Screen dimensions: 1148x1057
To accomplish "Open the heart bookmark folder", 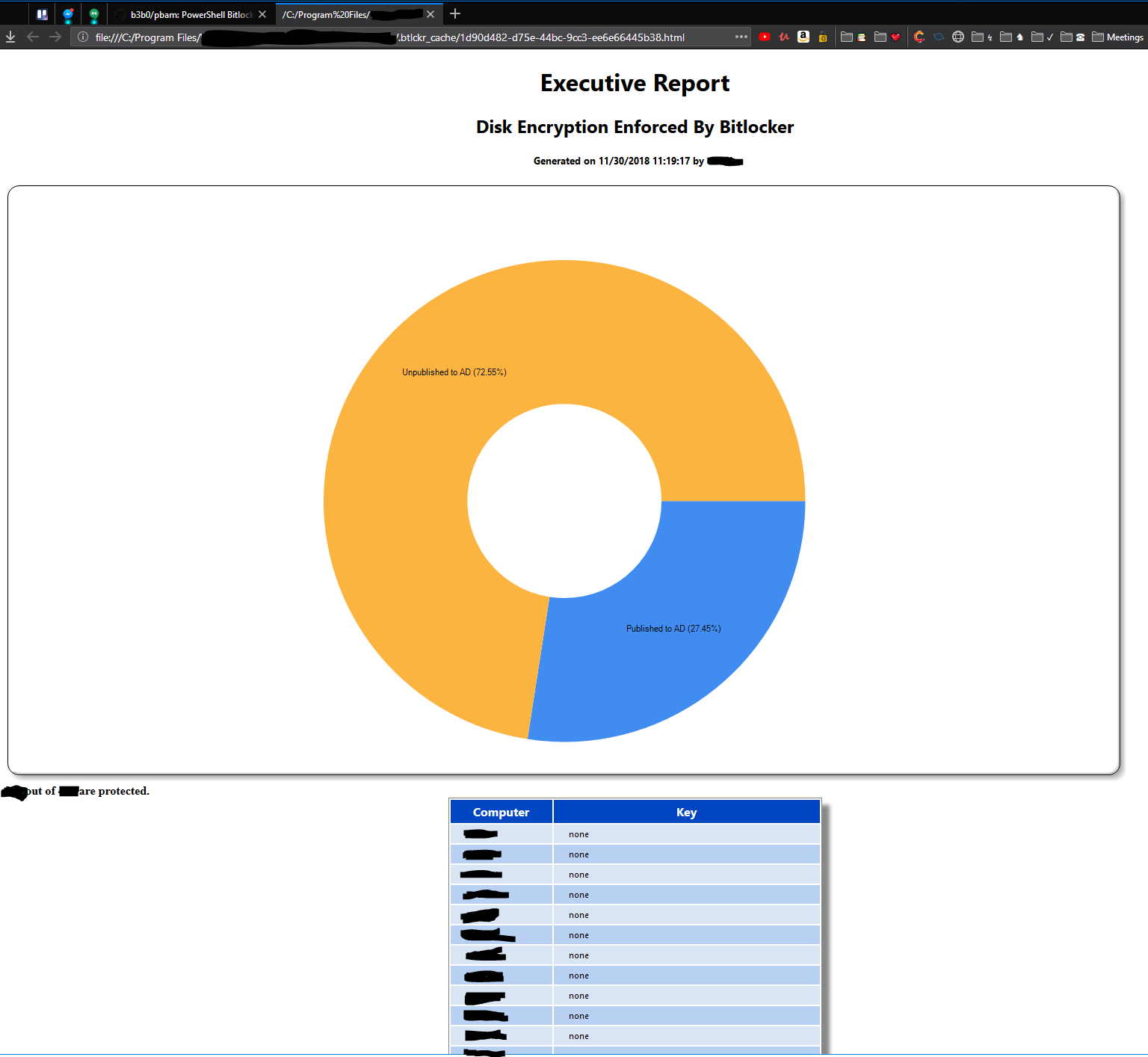I will 887,37.
